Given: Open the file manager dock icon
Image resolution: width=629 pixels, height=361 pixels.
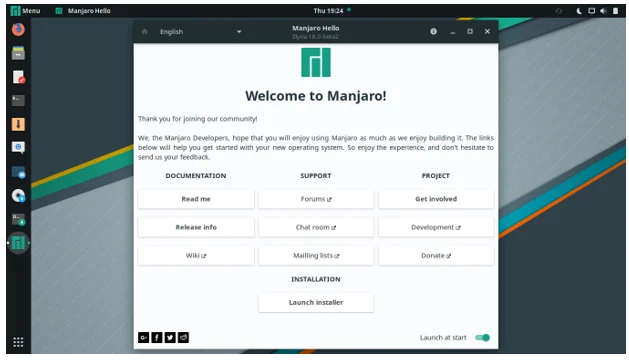Looking at the screenshot, I should click(18, 53).
